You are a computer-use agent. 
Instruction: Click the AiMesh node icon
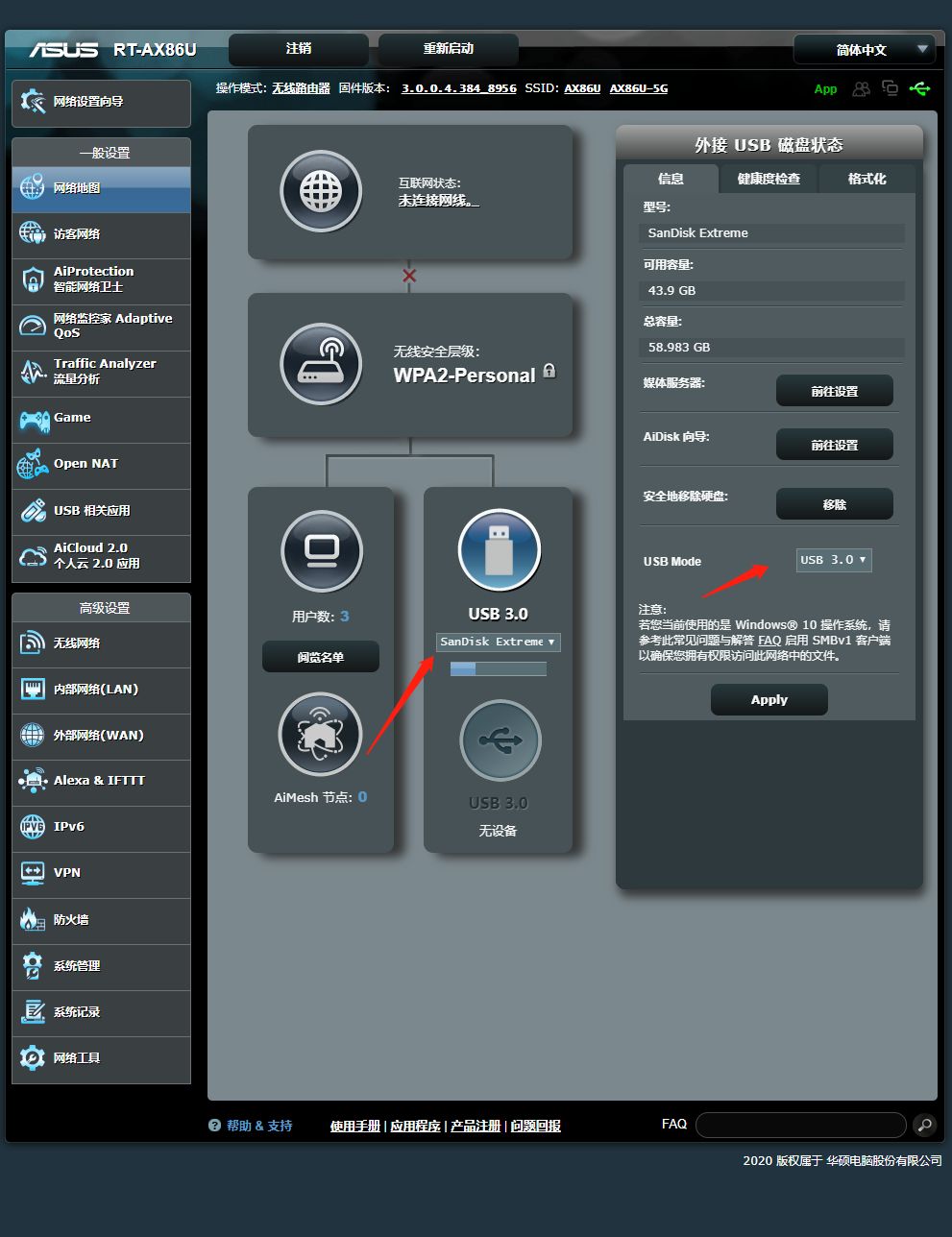[x=320, y=735]
